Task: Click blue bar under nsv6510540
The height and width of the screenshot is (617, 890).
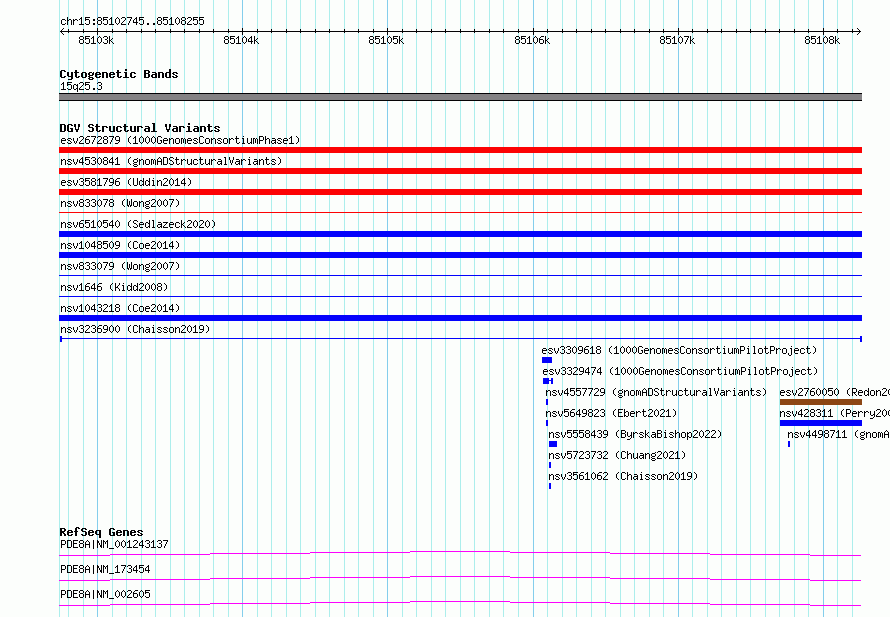Action: click(x=460, y=234)
